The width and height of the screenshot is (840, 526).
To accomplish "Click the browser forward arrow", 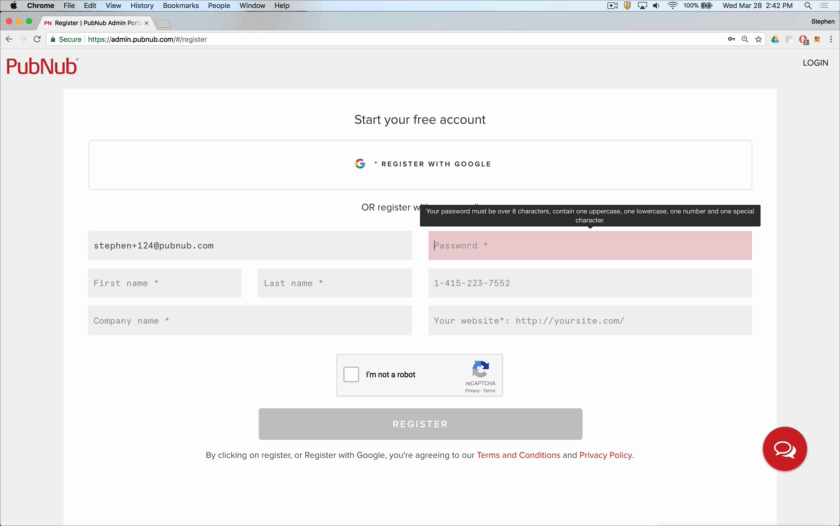I will 22,39.
